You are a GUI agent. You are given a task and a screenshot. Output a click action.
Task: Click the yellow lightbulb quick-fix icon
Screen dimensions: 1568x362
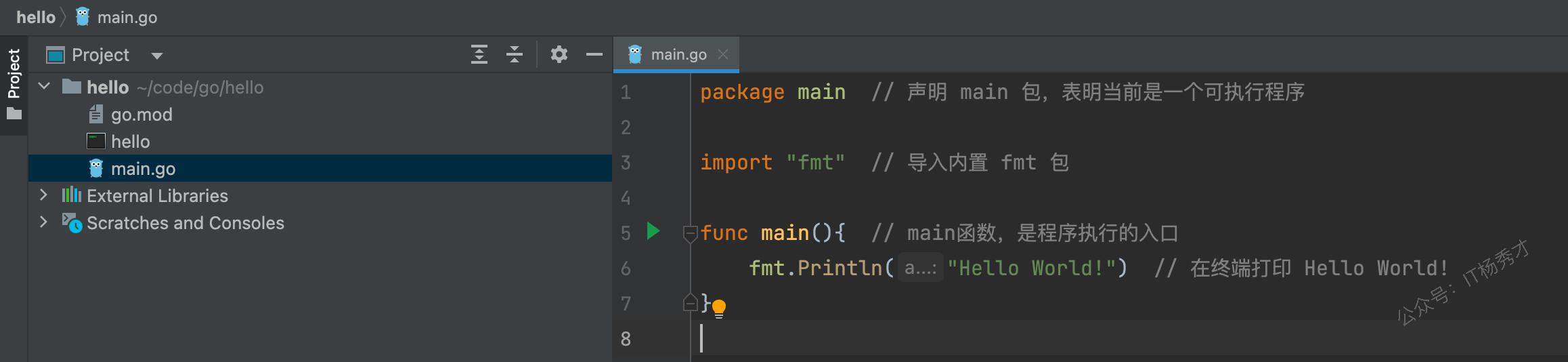pyautogui.click(x=719, y=308)
